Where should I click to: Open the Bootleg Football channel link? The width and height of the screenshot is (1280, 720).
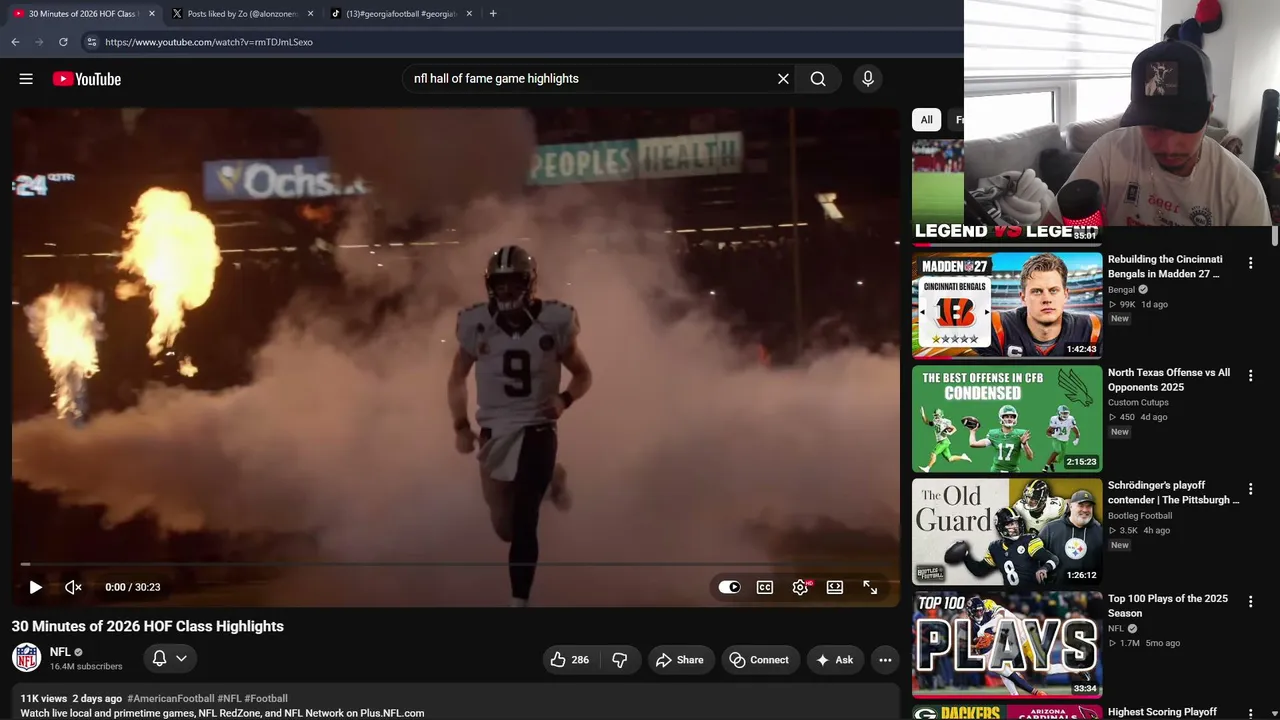pos(1140,516)
